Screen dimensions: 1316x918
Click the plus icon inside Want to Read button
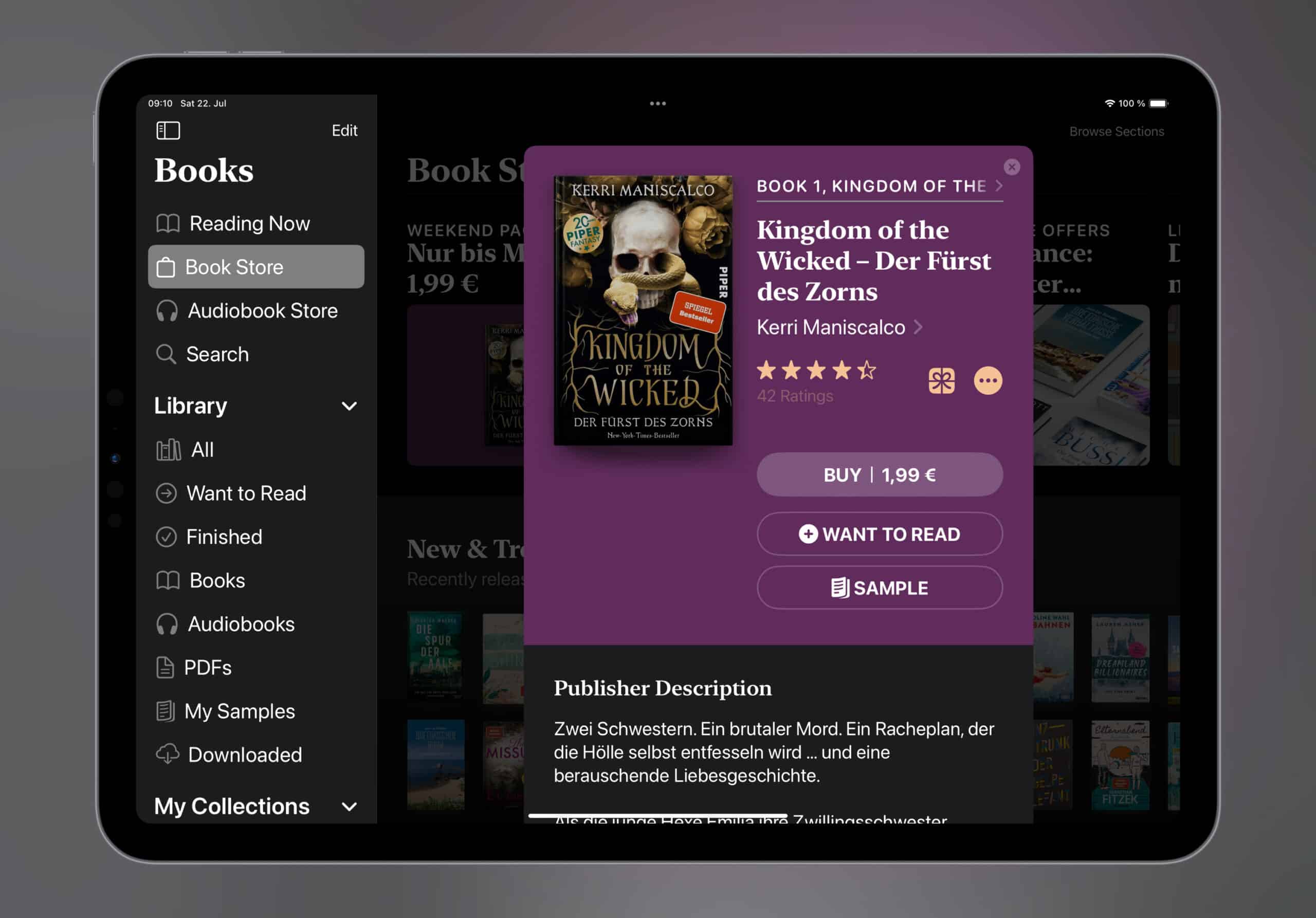[808, 534]
